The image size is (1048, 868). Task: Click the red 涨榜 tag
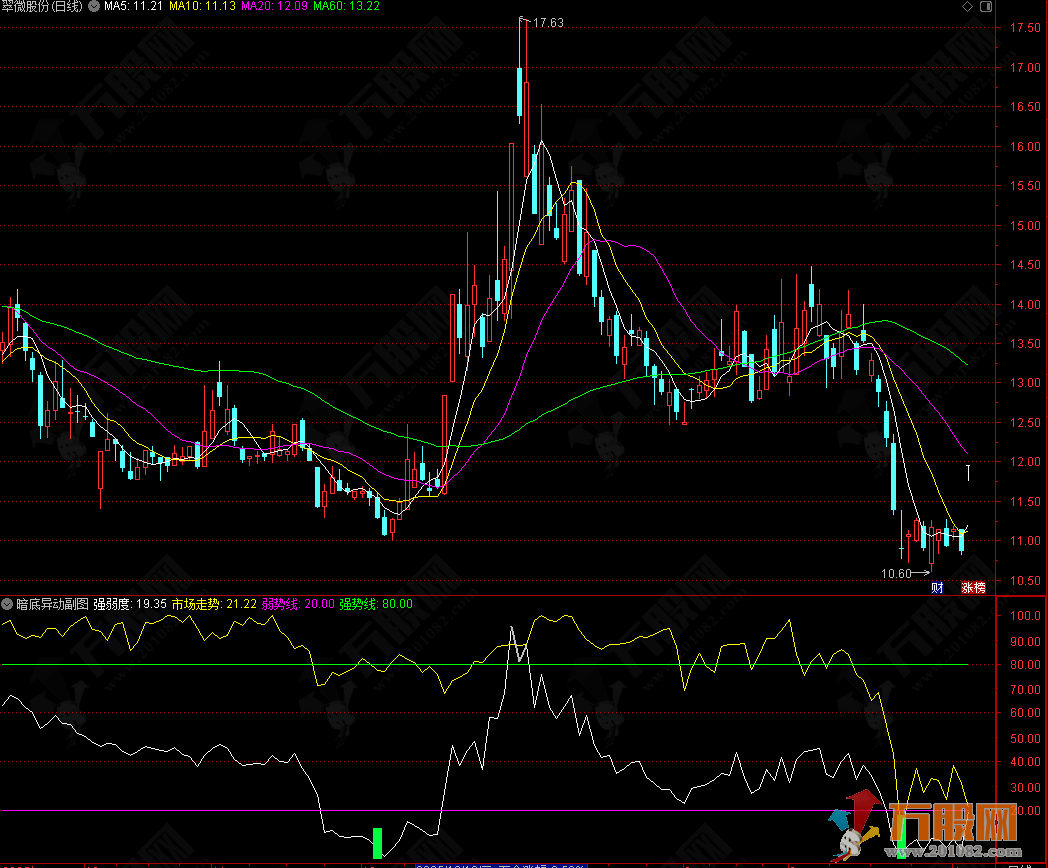972,587
